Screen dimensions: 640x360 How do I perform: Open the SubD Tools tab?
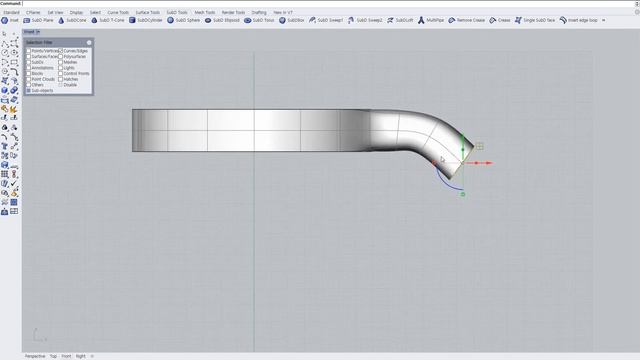coord(177,13)
